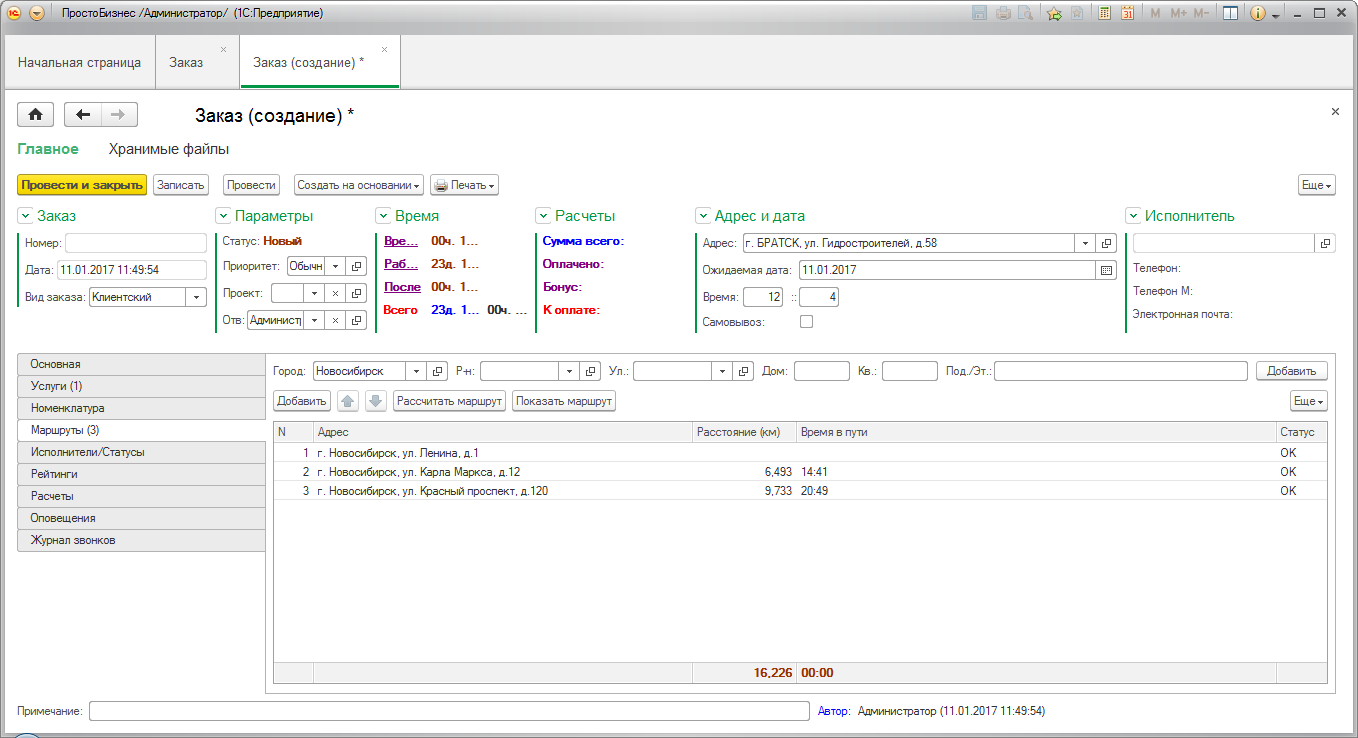Expand the Город dropdown list
Image resolution: width=1358 pixels, height=738 pixels.
(416, 371)
